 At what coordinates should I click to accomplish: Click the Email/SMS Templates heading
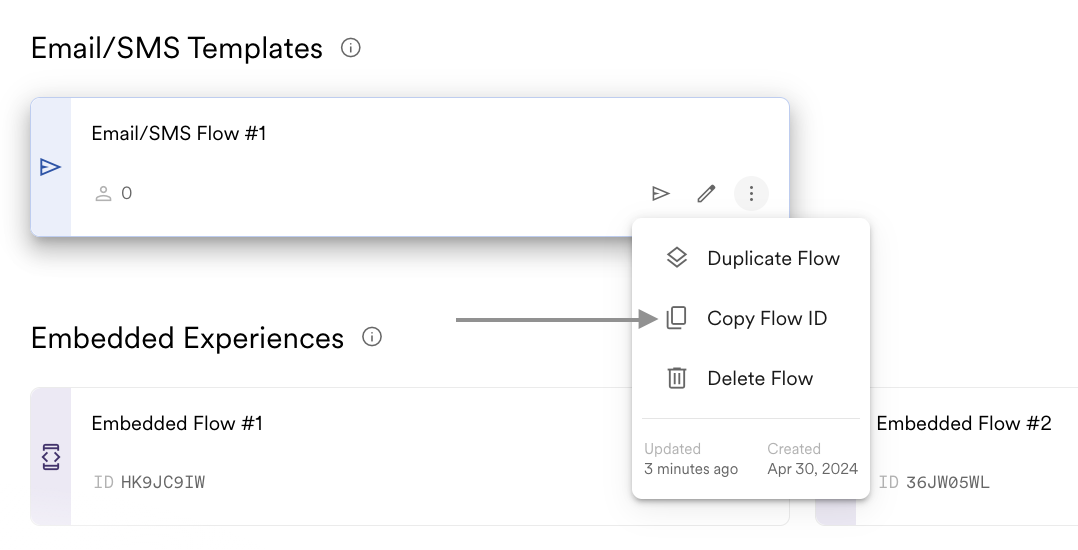(177, 48)
